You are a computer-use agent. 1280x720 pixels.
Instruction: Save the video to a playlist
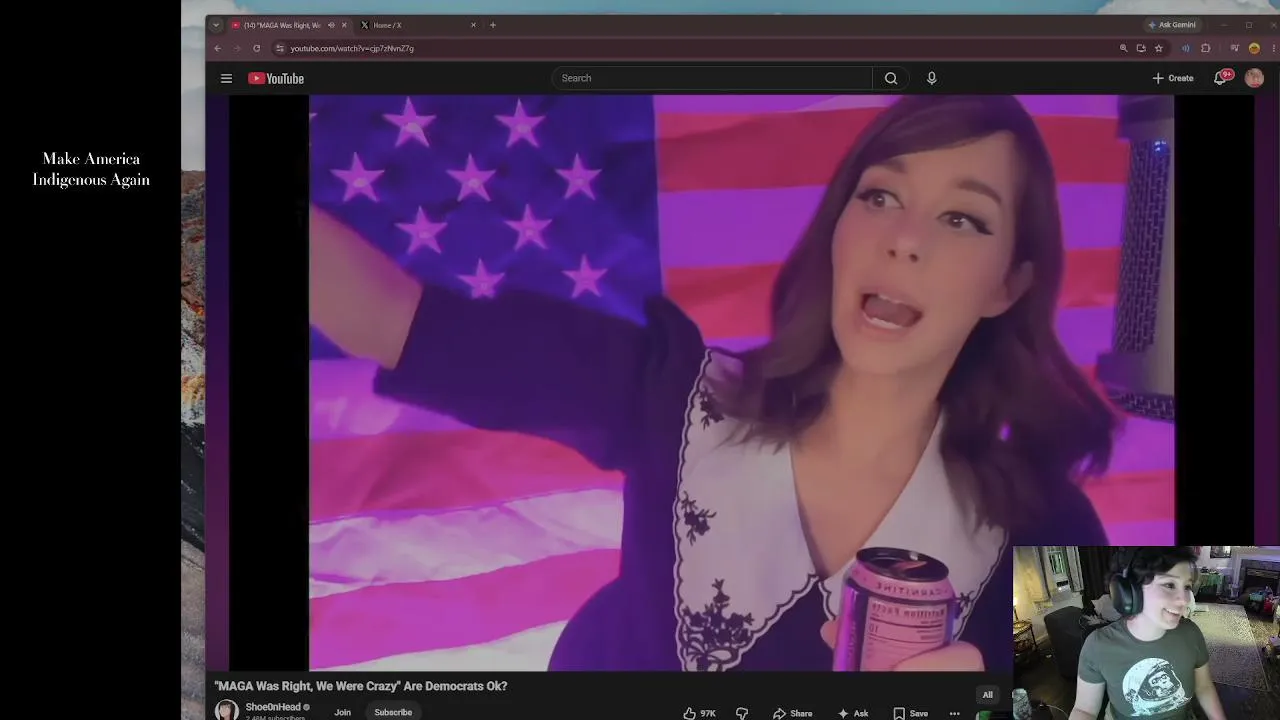[x=911, y=713]
